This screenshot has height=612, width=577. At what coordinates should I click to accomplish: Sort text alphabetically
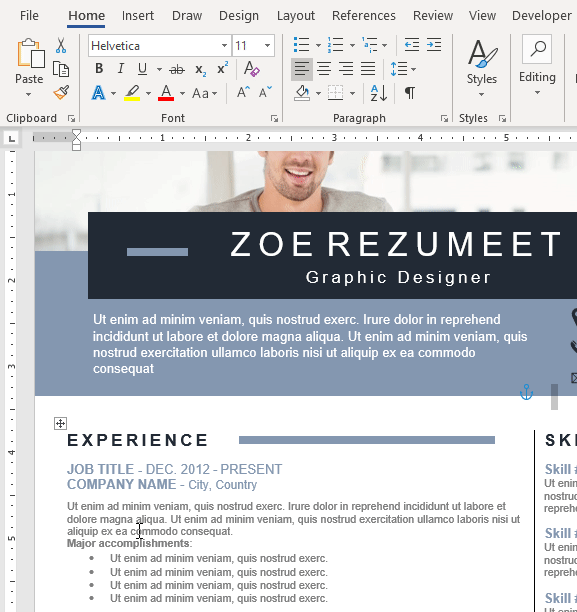tap(379, 93)
